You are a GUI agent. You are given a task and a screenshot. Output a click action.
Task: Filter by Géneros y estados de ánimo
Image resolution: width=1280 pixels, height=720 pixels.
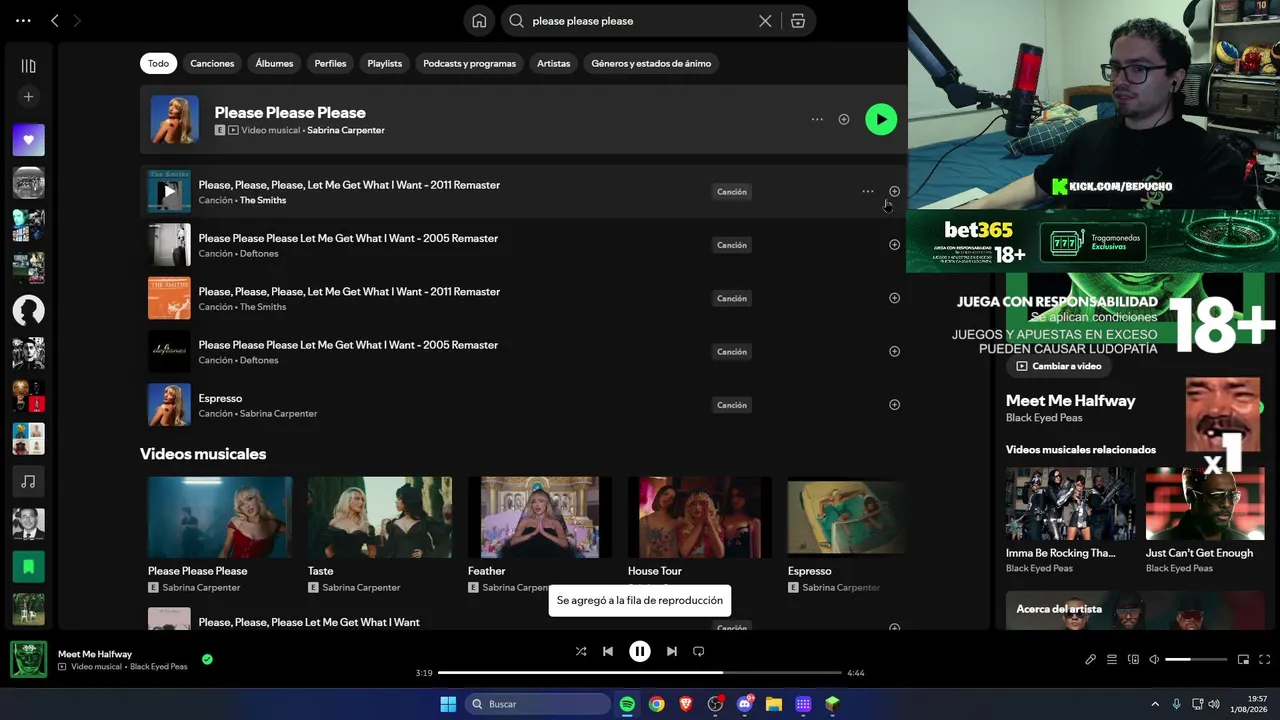(651, 63)
